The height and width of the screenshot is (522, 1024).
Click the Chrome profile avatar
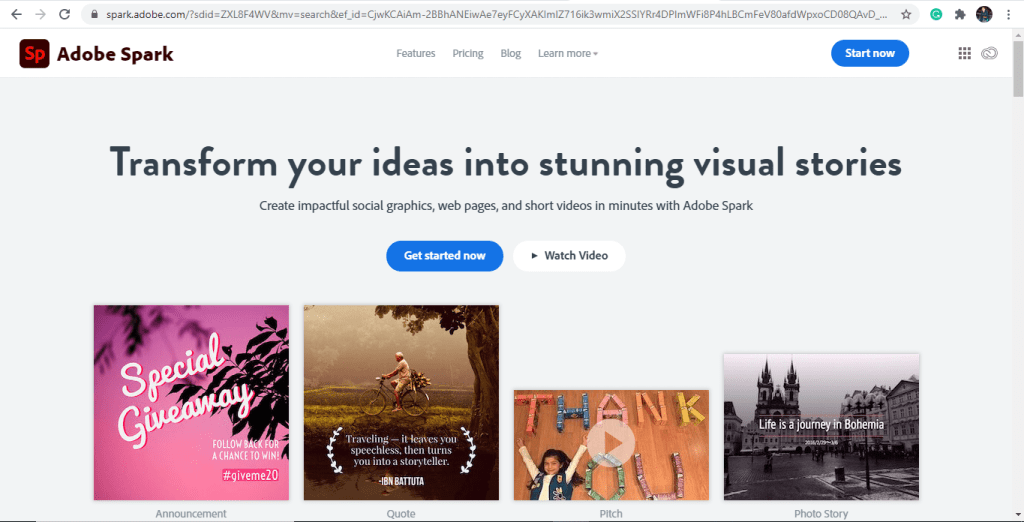984,15
